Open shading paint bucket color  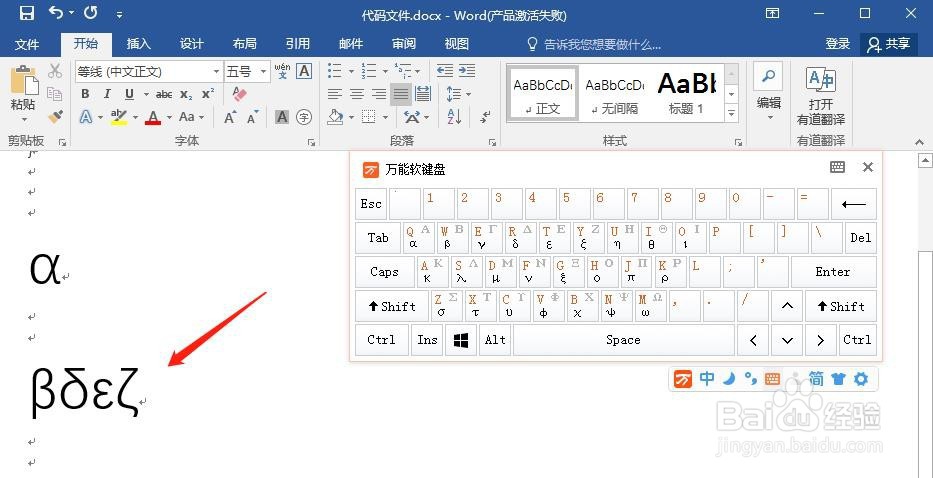[x=336, y=117]
